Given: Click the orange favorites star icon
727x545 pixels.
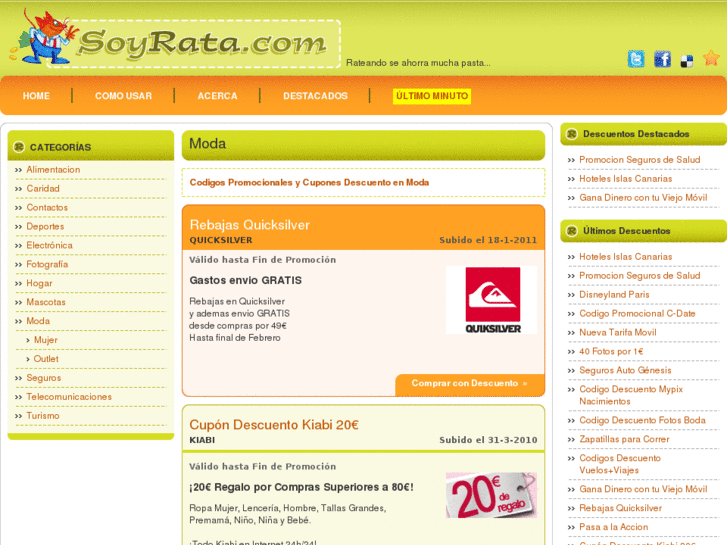Looking at the screenshot, I should [711, 58].
